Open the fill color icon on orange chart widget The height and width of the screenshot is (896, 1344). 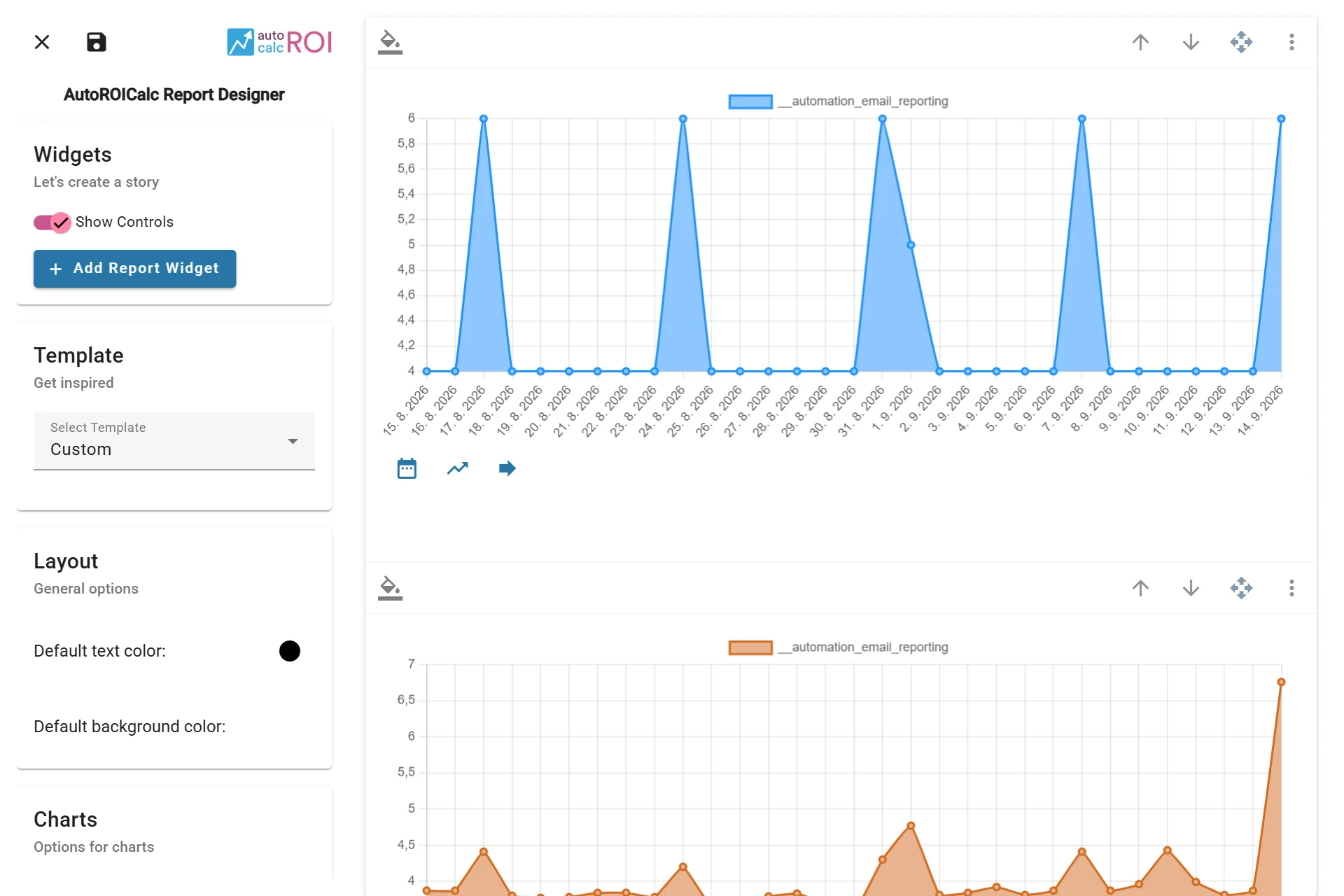pos(390,588)
